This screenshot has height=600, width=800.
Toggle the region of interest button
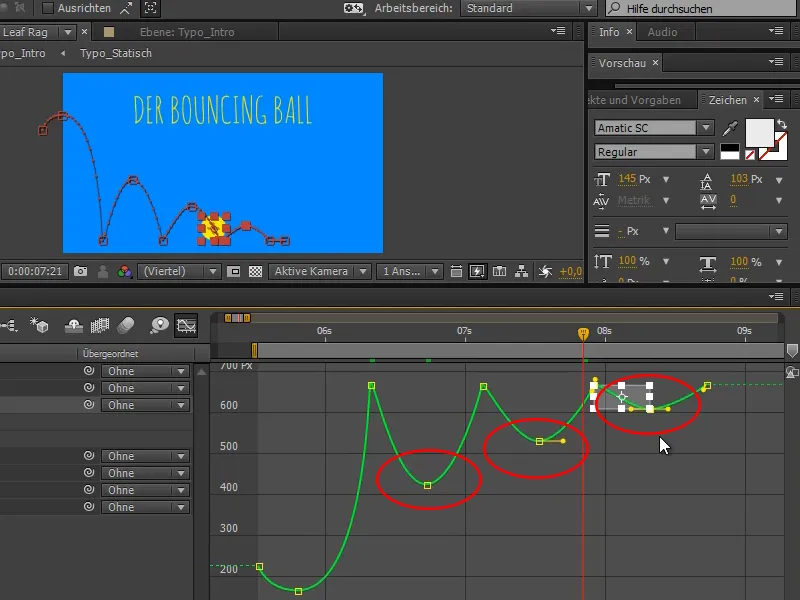coord(233,271)
